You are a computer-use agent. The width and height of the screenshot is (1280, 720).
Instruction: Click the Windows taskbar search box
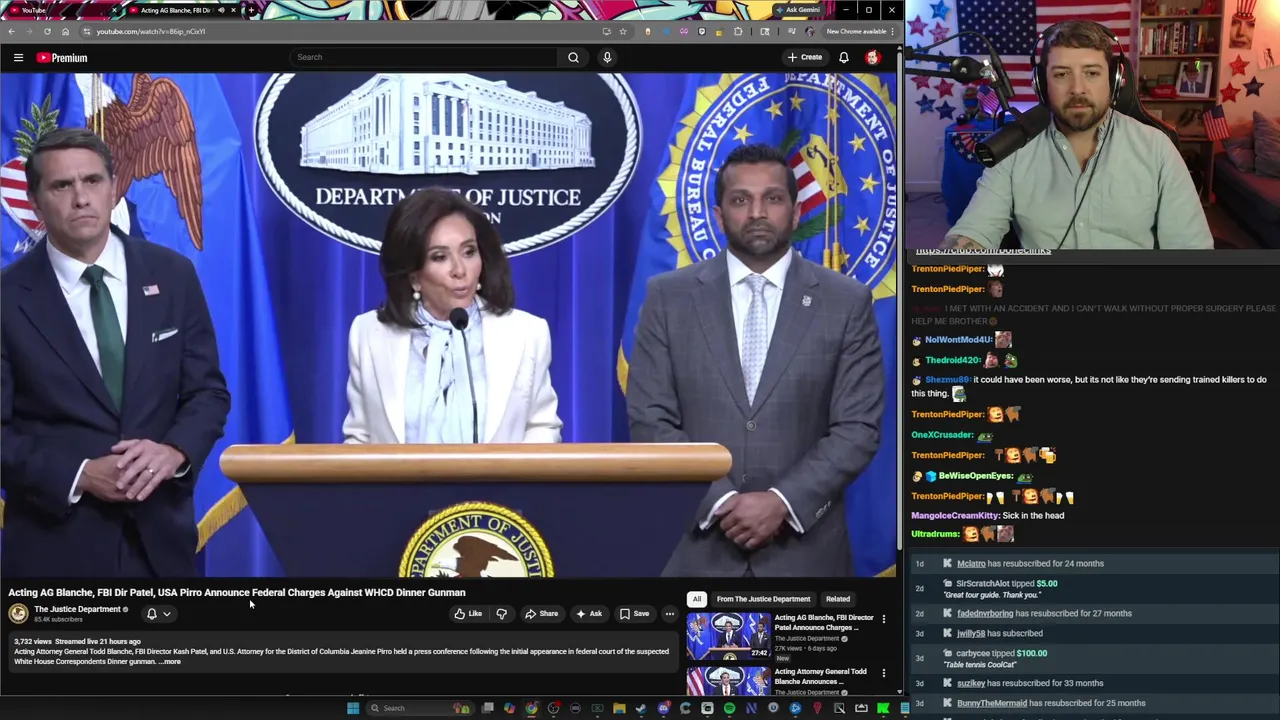(421, 708)
